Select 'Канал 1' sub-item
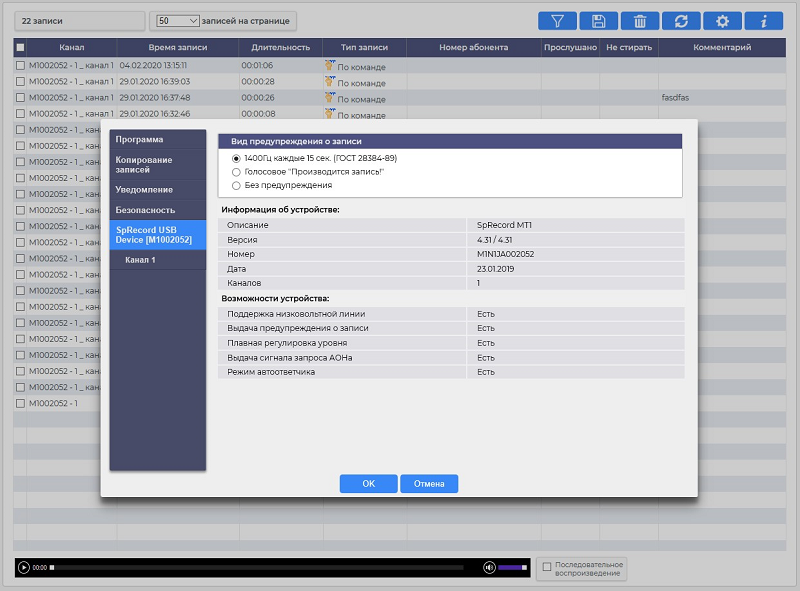800x591 pixels. tap(158, 260)
